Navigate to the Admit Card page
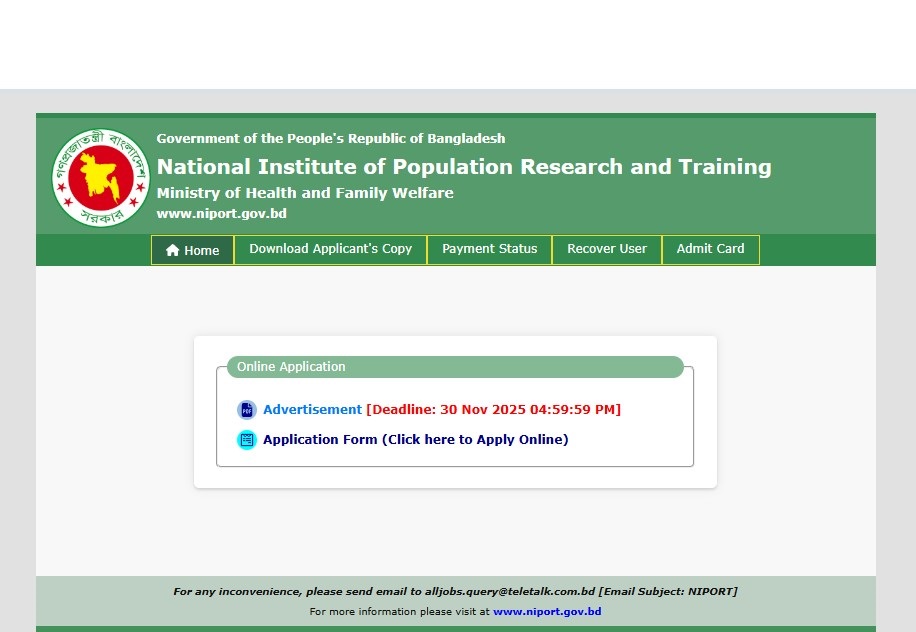Screen dimensions: 916x632 (x=710, y=249)
